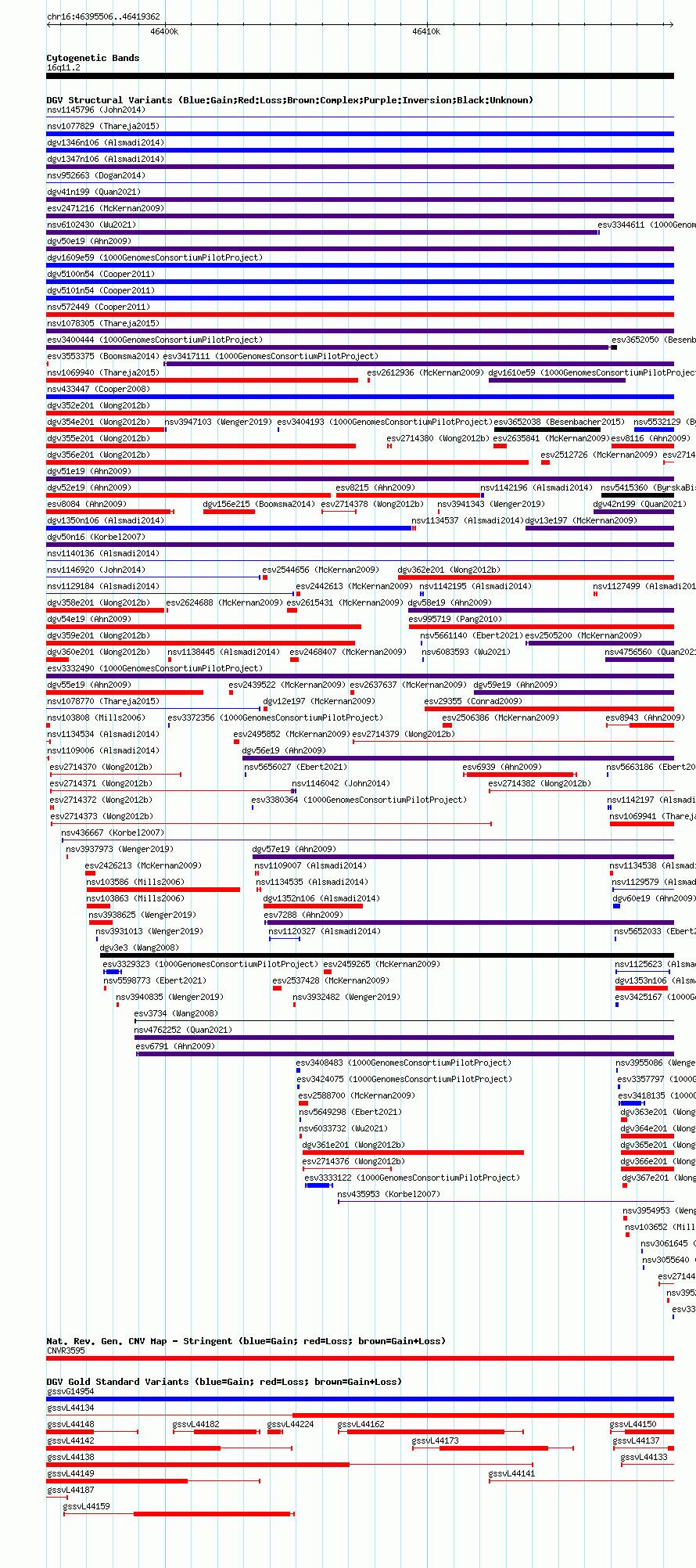
Task: Select dgv352e201 (Wong2012b) label
Action: (99, 405)
